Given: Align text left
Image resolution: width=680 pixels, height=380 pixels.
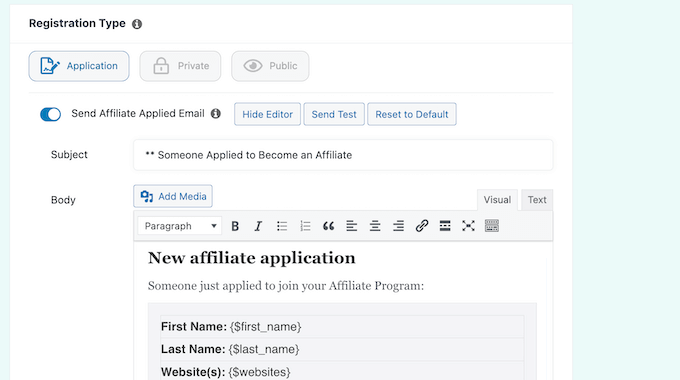Looking at the screenshot, I should pos(352,226).
